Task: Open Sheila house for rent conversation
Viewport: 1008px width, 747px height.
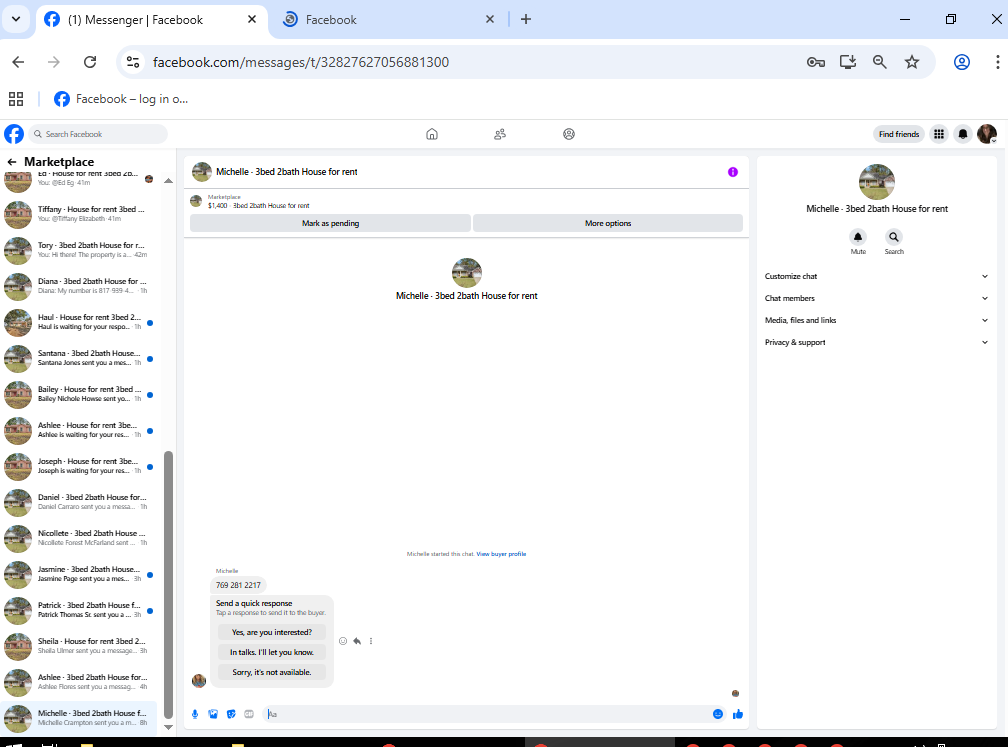Action: (78, 646)
